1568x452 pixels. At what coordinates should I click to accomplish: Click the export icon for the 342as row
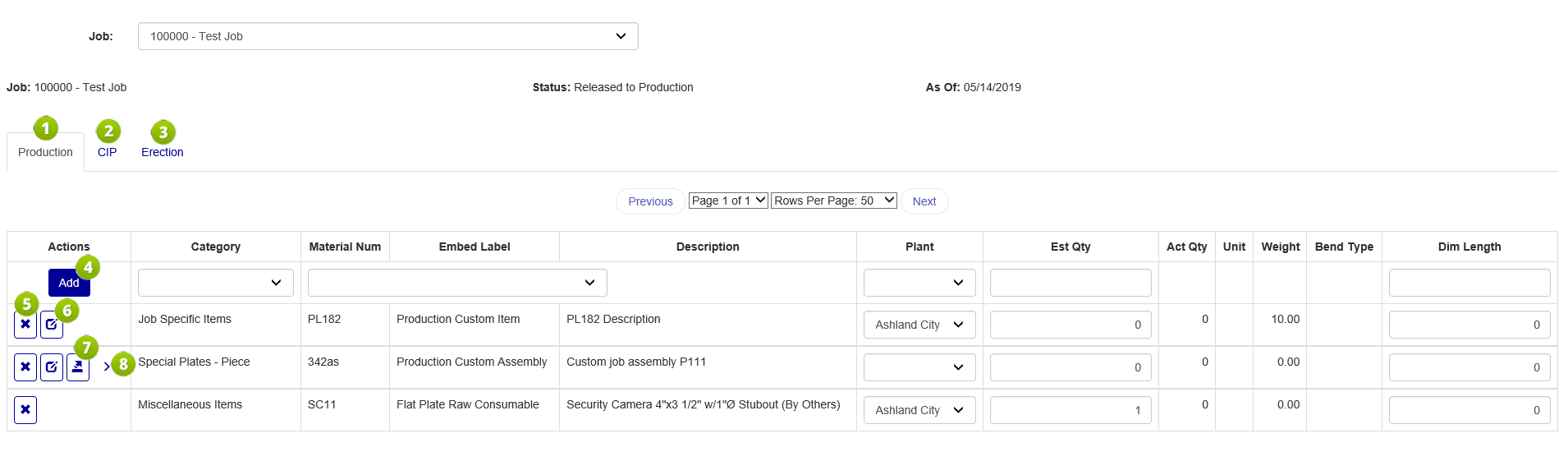(x=78, y=367)
